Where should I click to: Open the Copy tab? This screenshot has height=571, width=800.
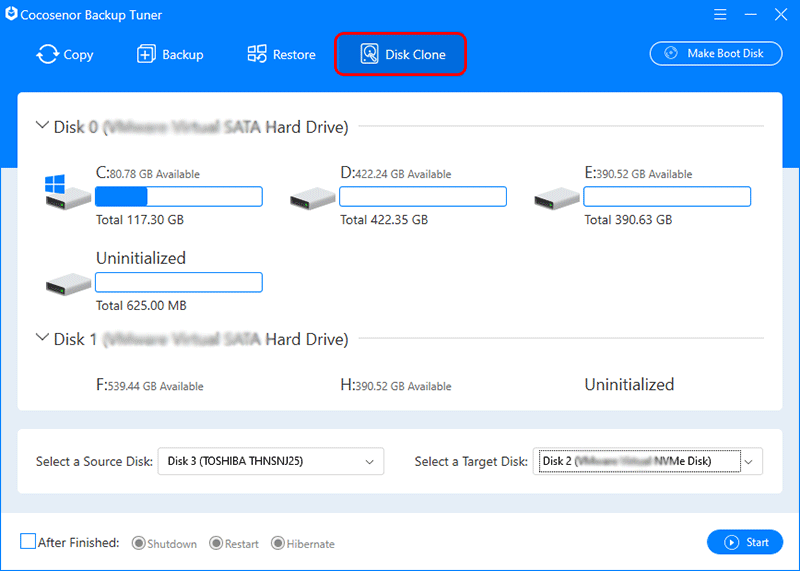65,54
